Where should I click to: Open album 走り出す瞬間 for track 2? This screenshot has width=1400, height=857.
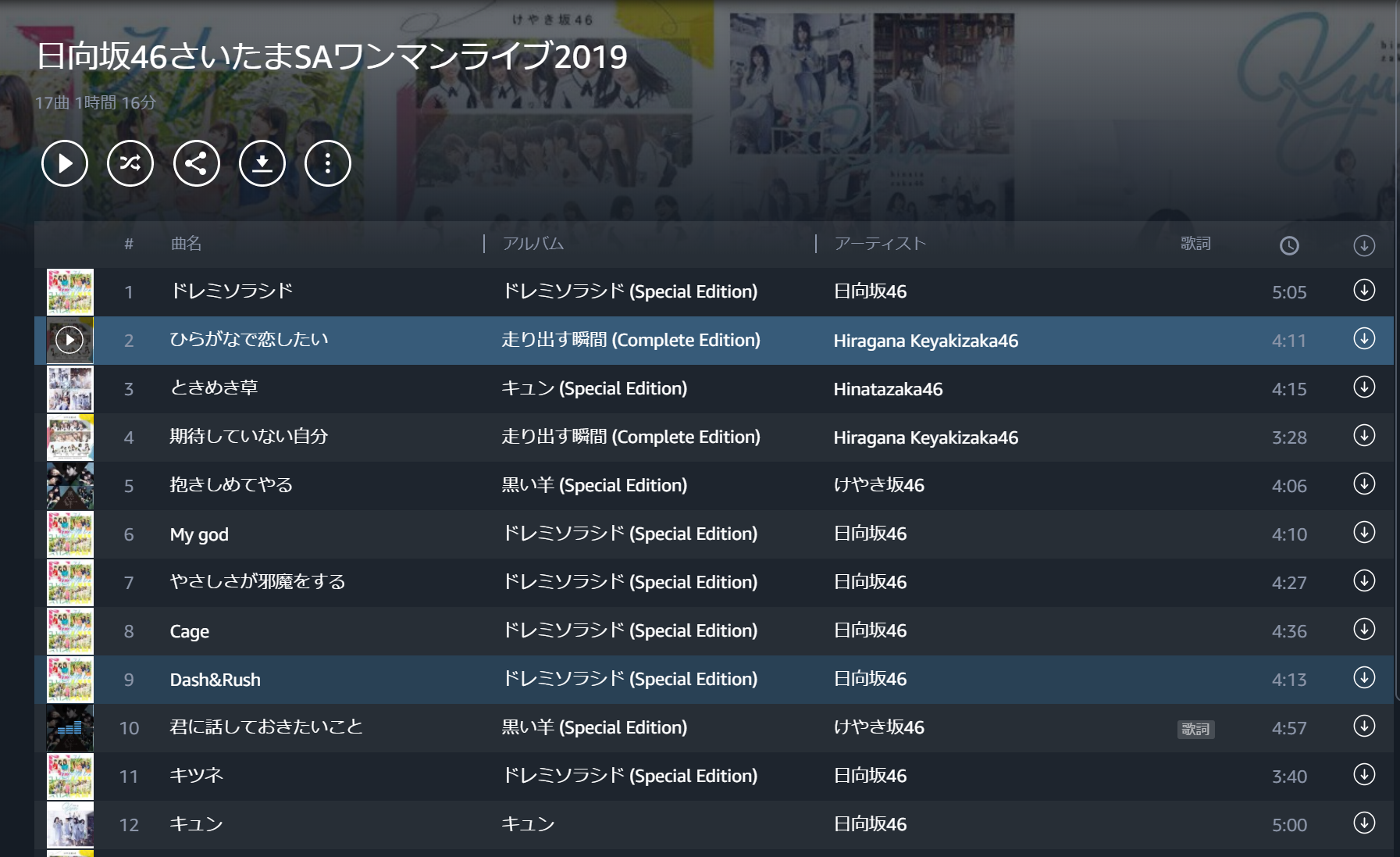click(631, 340)
